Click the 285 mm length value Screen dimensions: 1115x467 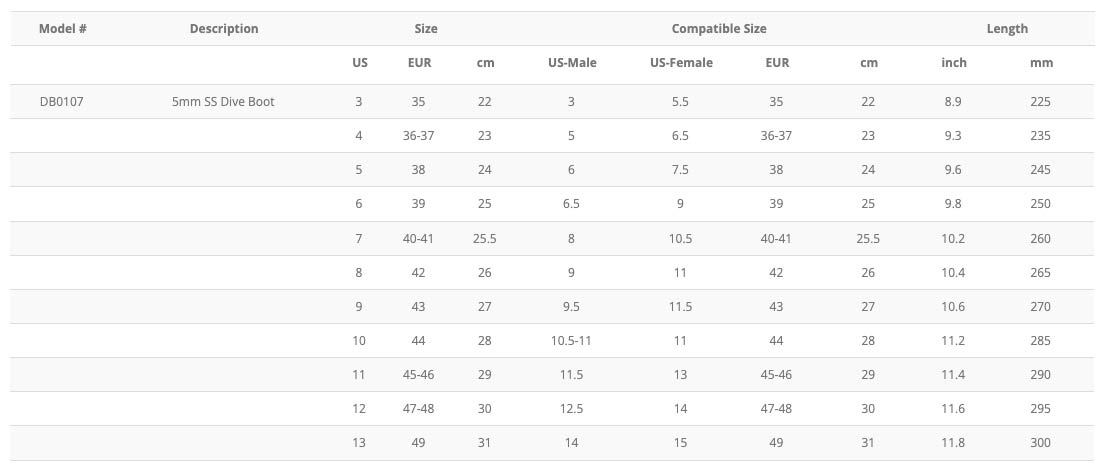[x=1041, y=340]
